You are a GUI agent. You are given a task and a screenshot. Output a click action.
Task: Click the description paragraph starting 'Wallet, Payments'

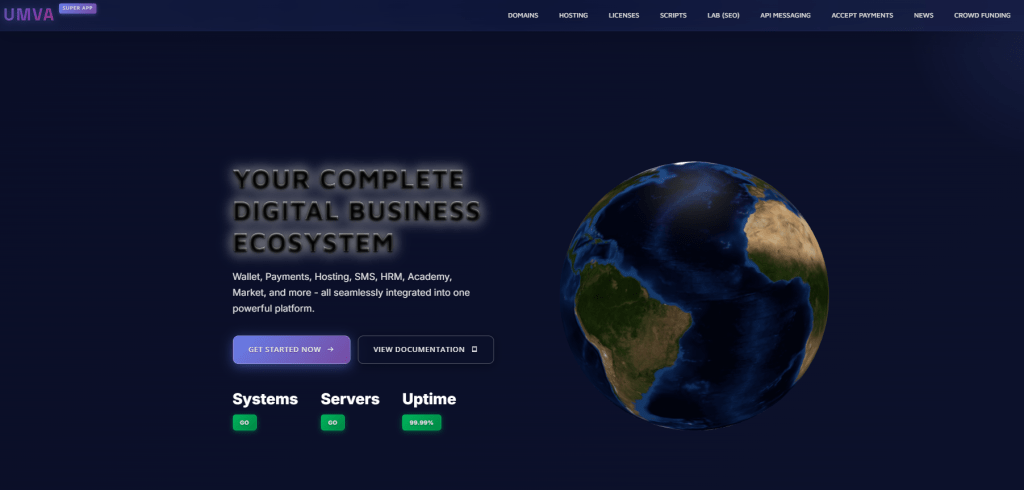[351, 293]
